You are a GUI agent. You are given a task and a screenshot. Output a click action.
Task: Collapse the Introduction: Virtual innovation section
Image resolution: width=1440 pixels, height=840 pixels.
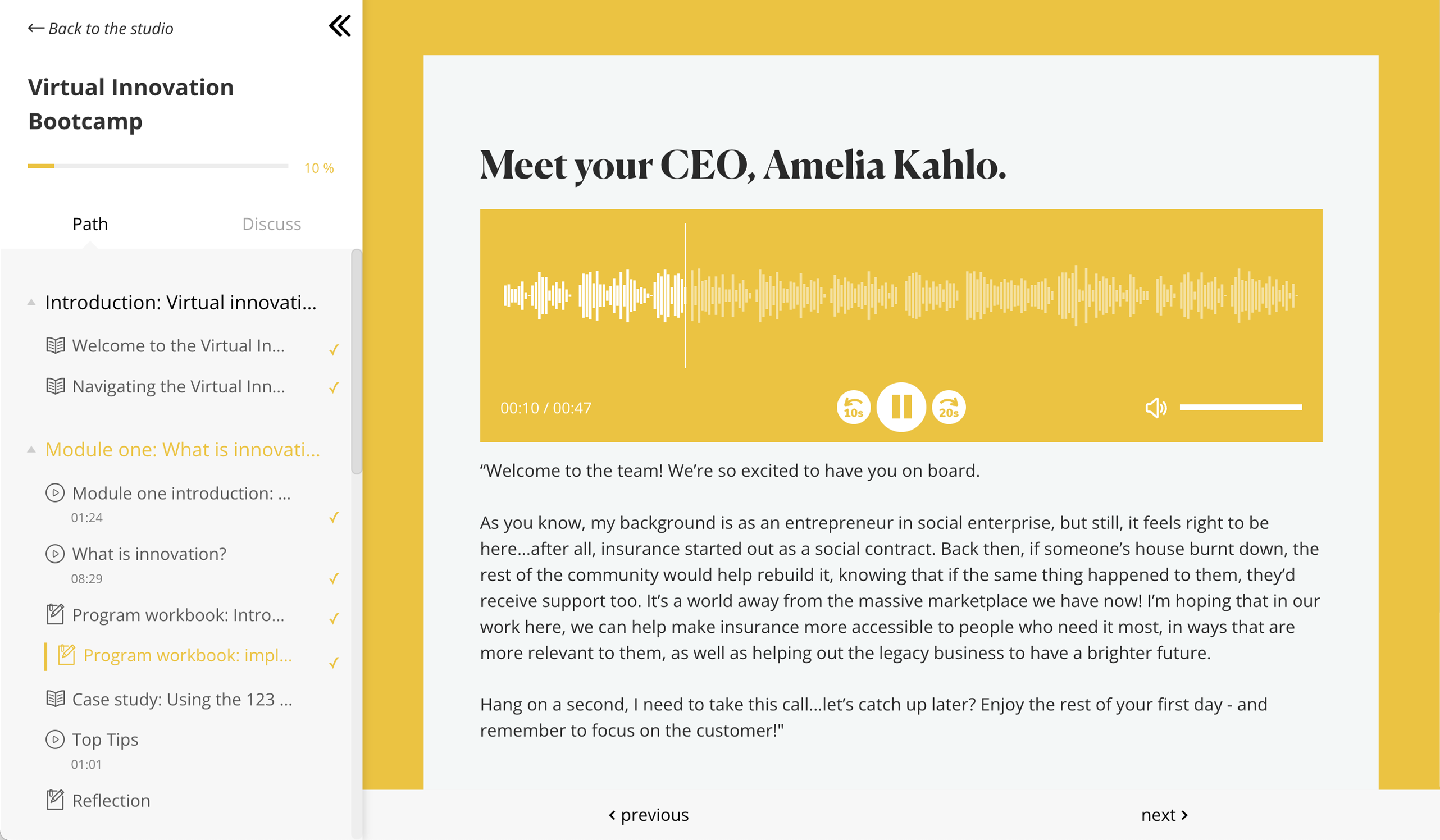coord(31,302)
